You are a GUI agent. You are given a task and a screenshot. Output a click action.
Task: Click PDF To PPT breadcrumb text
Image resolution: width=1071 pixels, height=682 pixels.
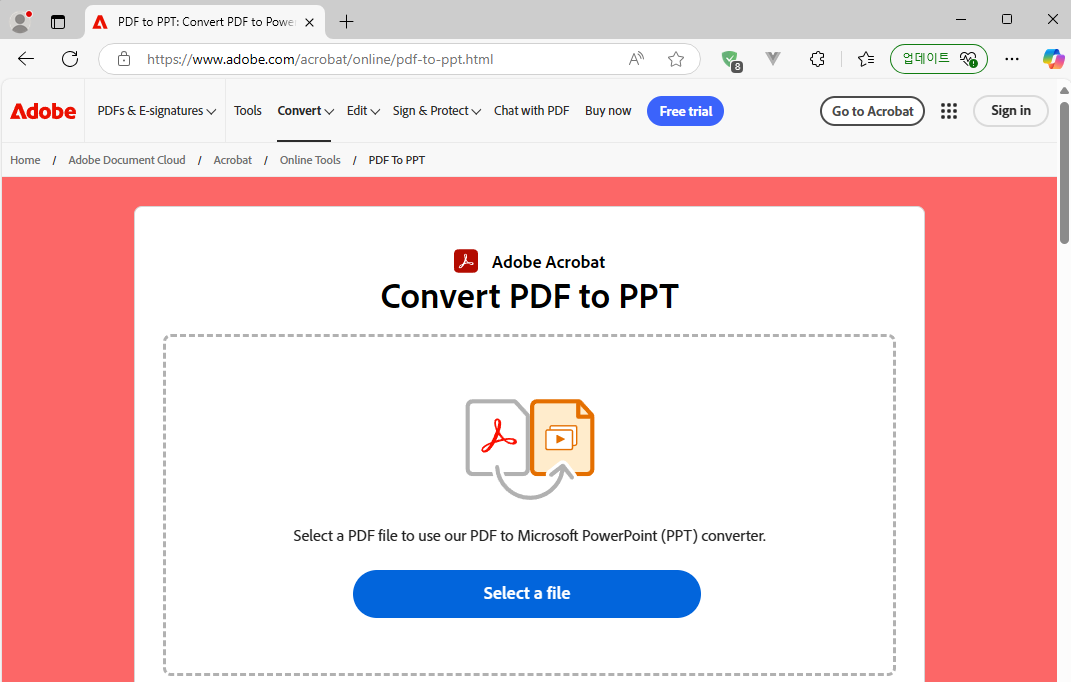(397, 160)
